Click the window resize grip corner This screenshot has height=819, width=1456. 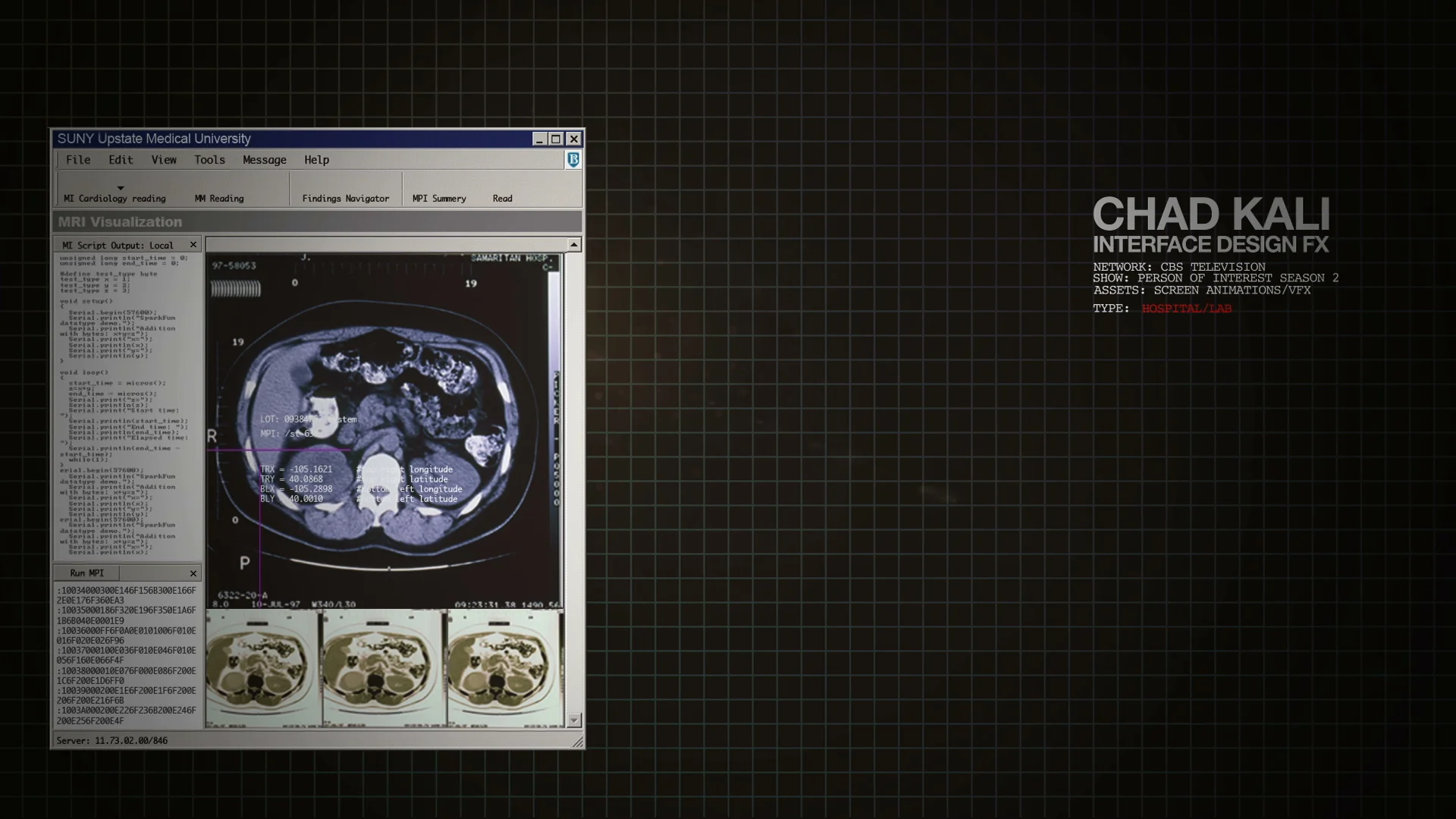click(x=578, y=743)
